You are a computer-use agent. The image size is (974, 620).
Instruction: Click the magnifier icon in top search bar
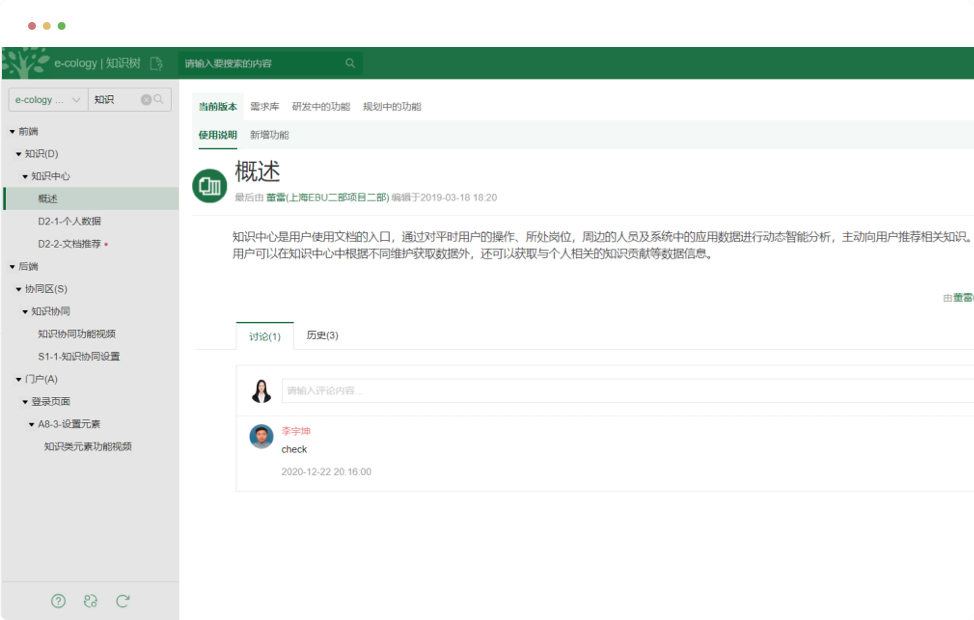(350, 63)
